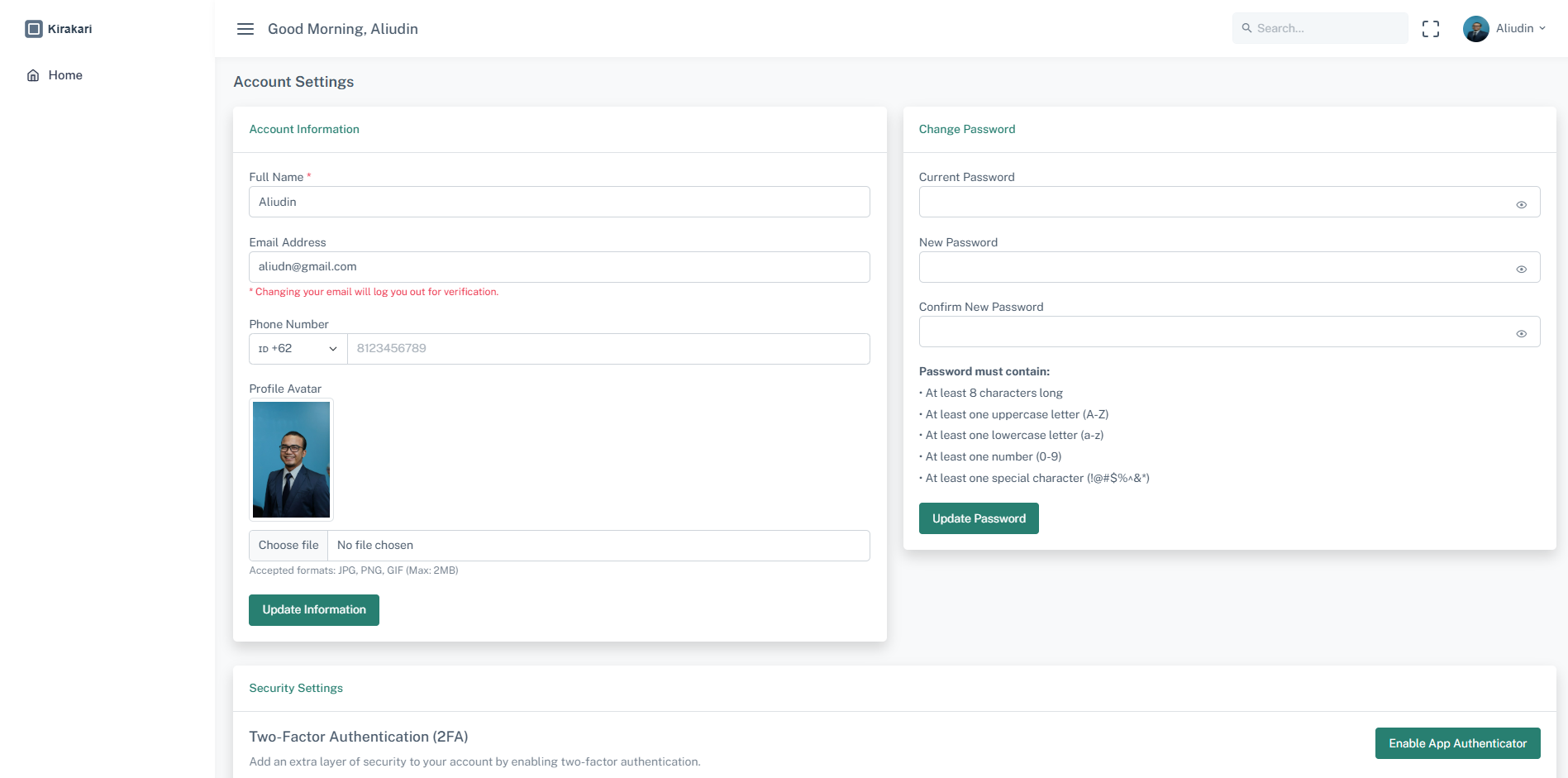Image resolution: width=1568 pixels, height=778 pixels.
Task: Click the Aliudin profile avatar in the header
Action: pyautogui.click(x=1475, y=28)
